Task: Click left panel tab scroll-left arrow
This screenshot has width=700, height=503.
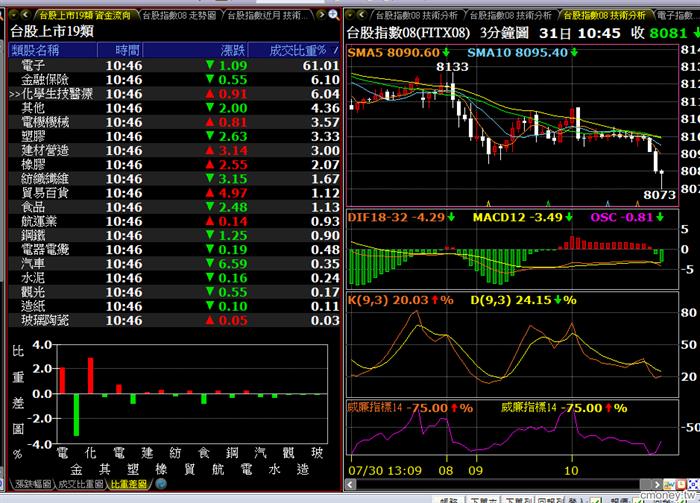Action: click(25, 15)
